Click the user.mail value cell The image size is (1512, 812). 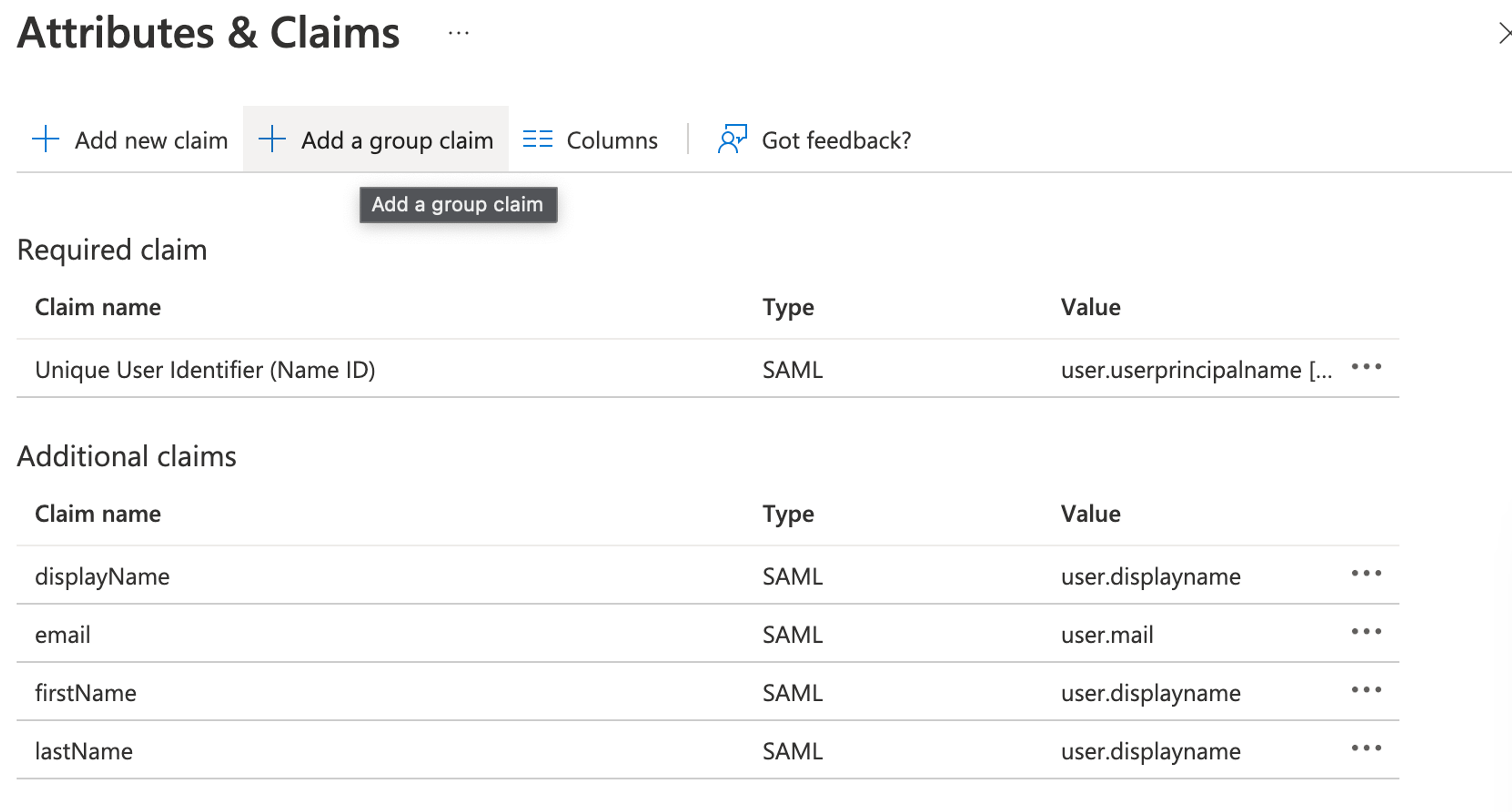1107,635
